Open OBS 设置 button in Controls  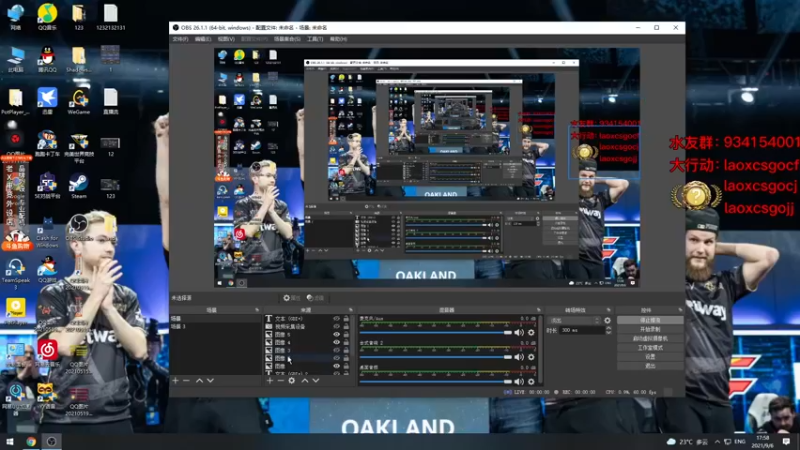click(x=650, y=357)
